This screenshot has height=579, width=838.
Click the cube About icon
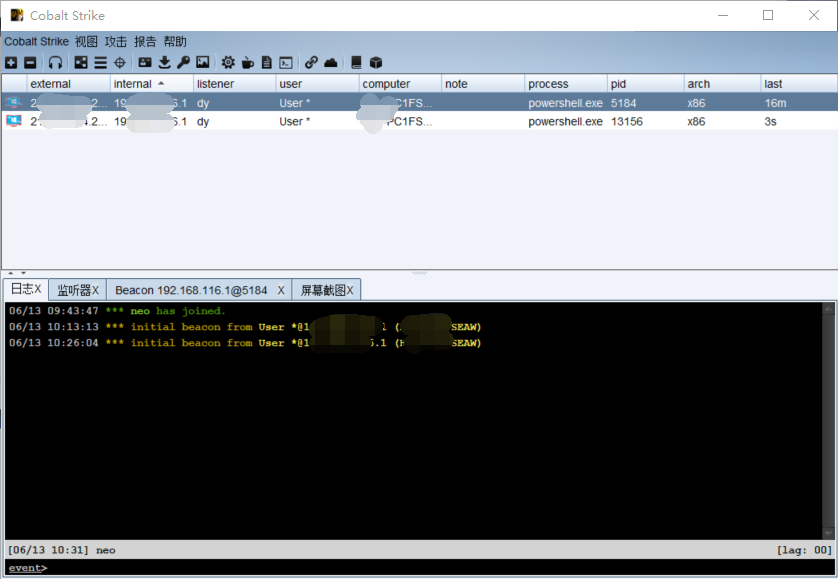coord(376,63)
